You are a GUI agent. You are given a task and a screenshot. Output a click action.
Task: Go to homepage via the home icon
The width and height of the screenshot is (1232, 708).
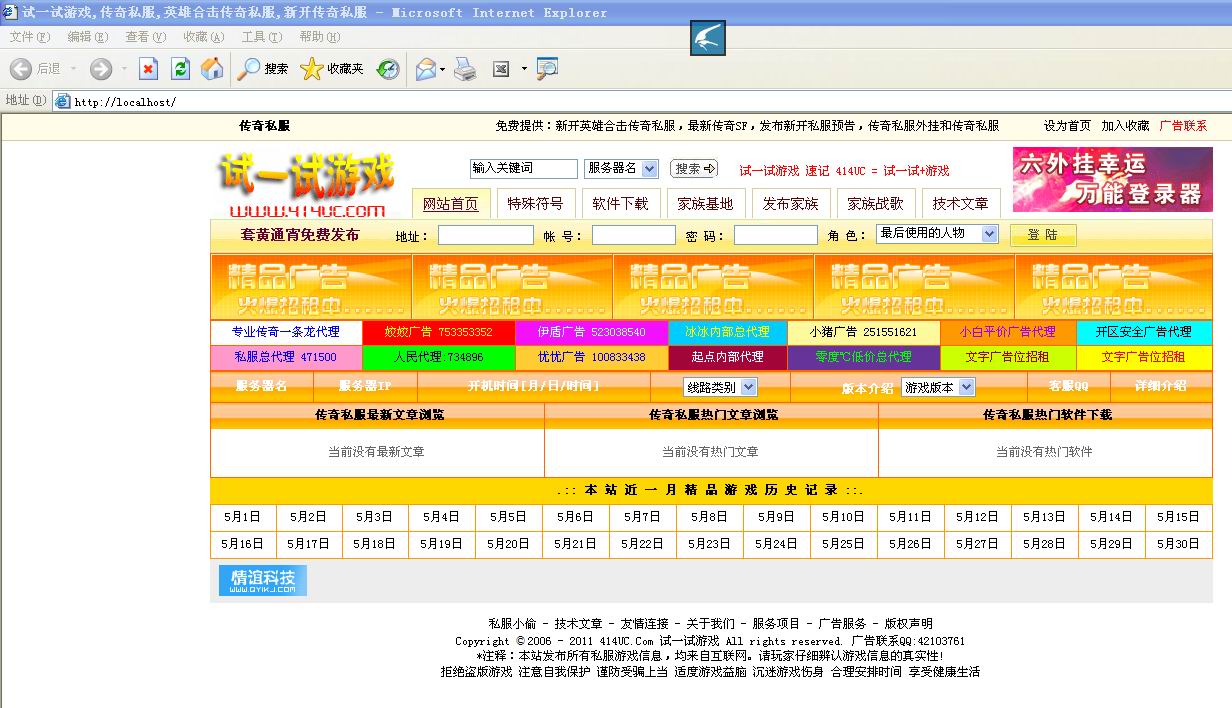click(x=211, y=68)
